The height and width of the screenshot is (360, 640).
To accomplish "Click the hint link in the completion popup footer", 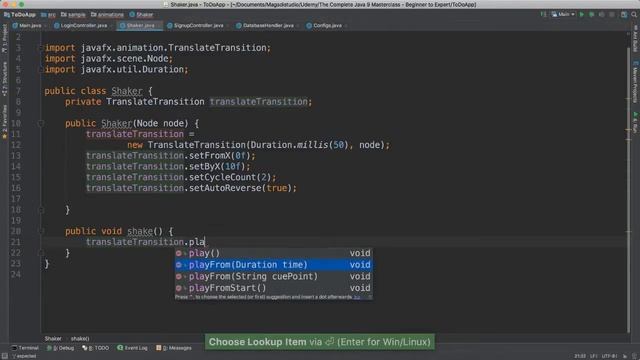I will [357, 297].
